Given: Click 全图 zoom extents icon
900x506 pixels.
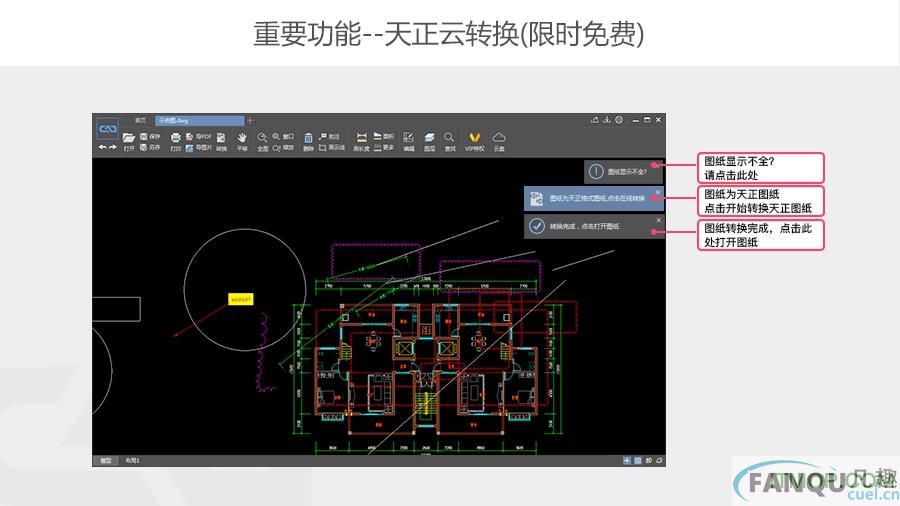Looking at the screenshot, I should pyautogui.click(x=262, y=142).
